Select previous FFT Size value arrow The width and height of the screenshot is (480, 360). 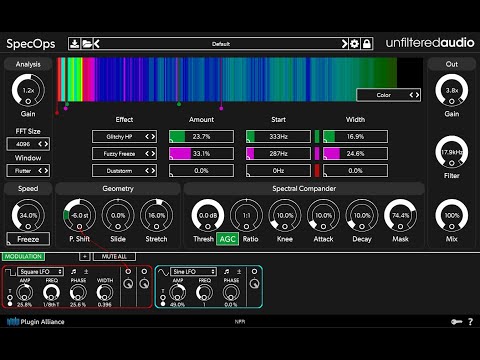coord(40,144)
